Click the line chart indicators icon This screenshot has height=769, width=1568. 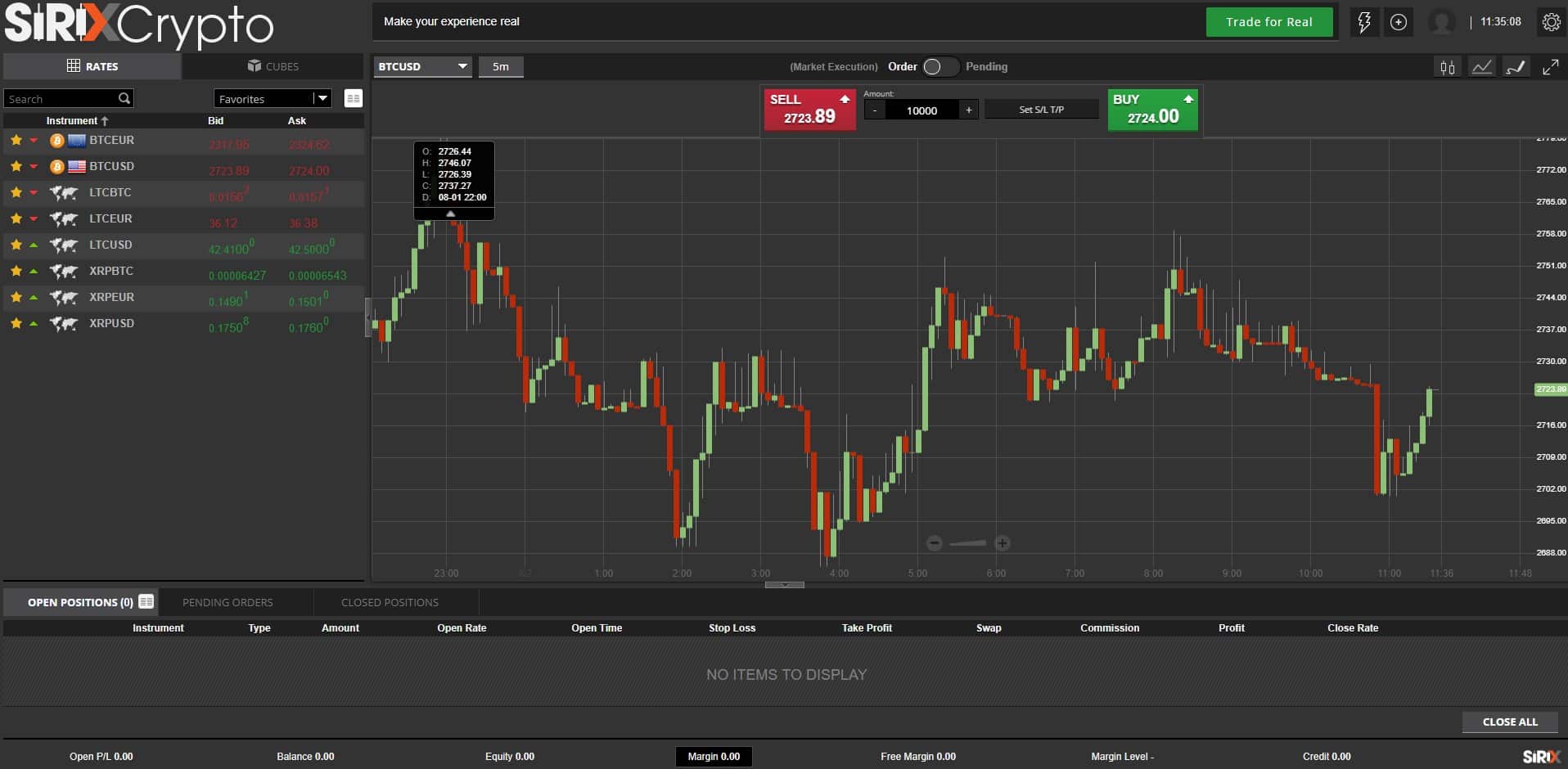point(1481,67)
